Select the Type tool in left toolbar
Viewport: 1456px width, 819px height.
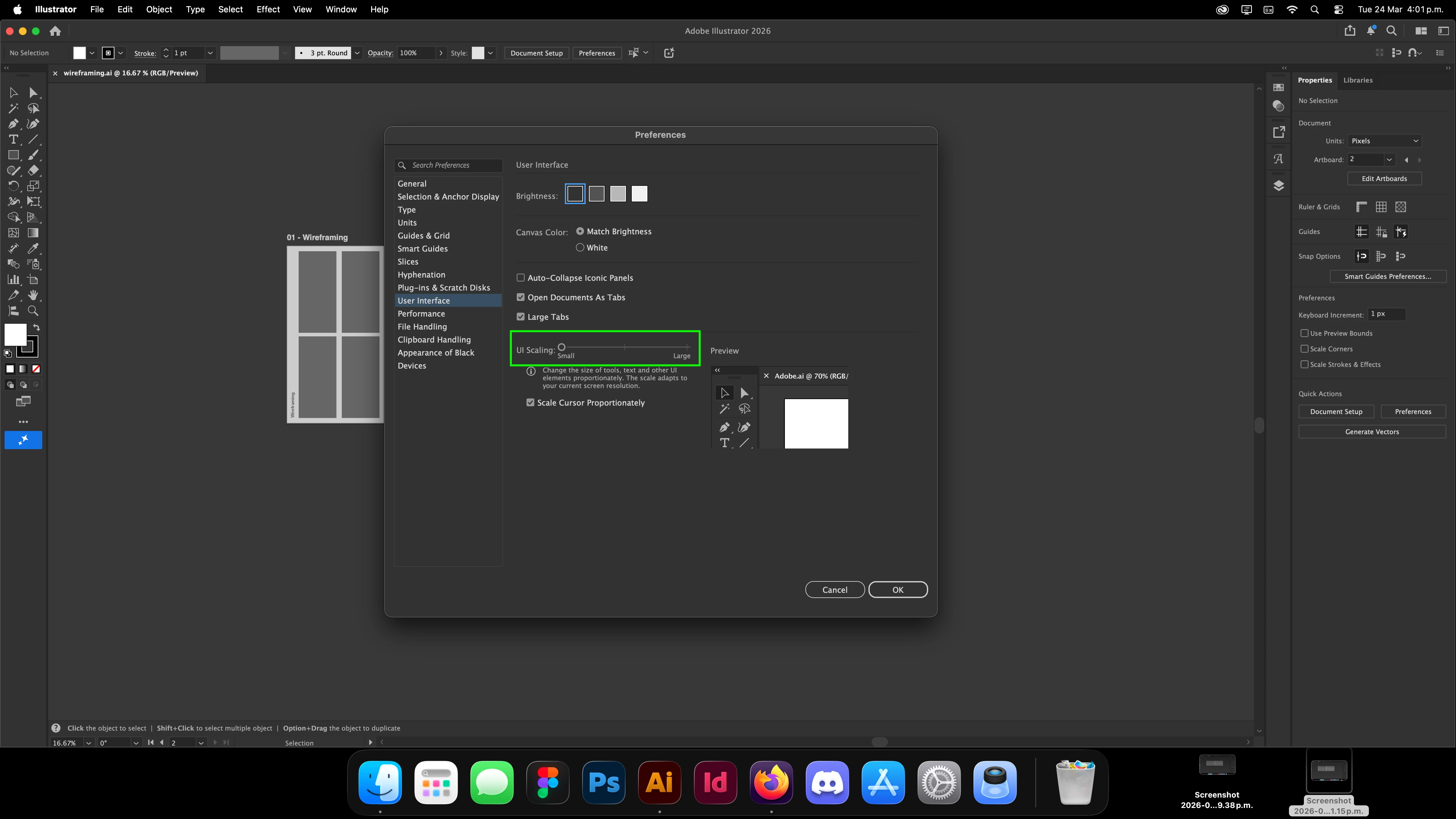coord(13,139)
